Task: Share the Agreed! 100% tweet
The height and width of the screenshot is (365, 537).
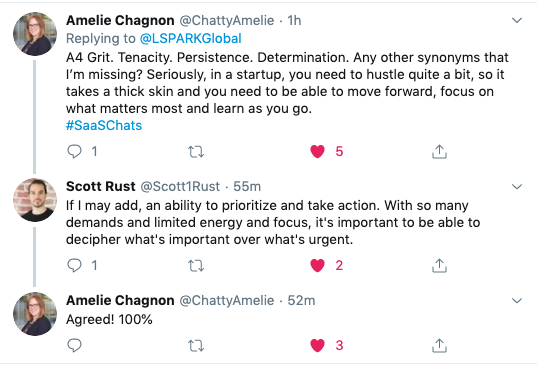Action: click(439, 345)
